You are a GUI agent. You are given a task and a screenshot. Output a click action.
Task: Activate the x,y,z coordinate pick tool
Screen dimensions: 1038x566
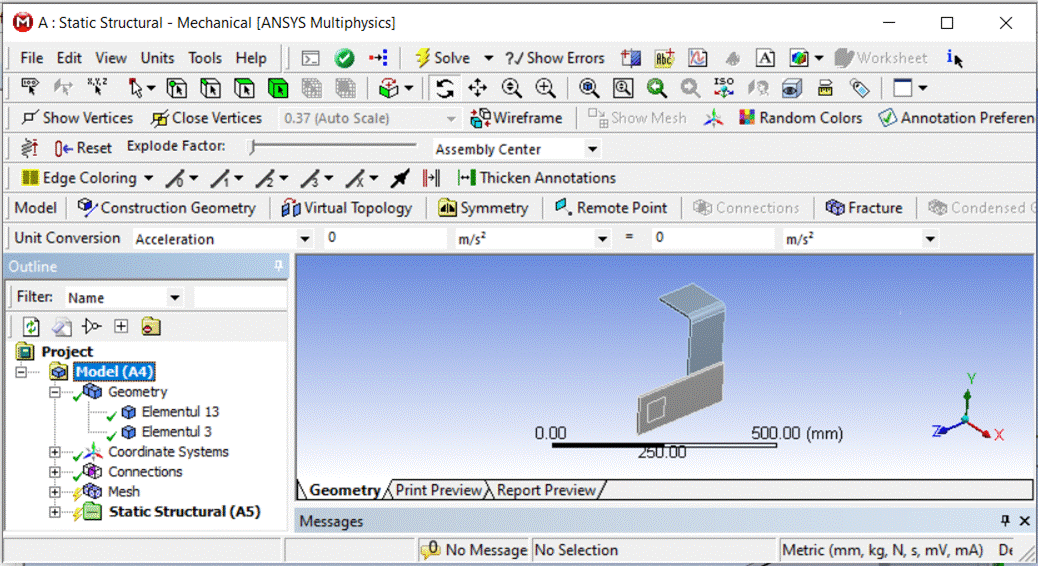97,87
